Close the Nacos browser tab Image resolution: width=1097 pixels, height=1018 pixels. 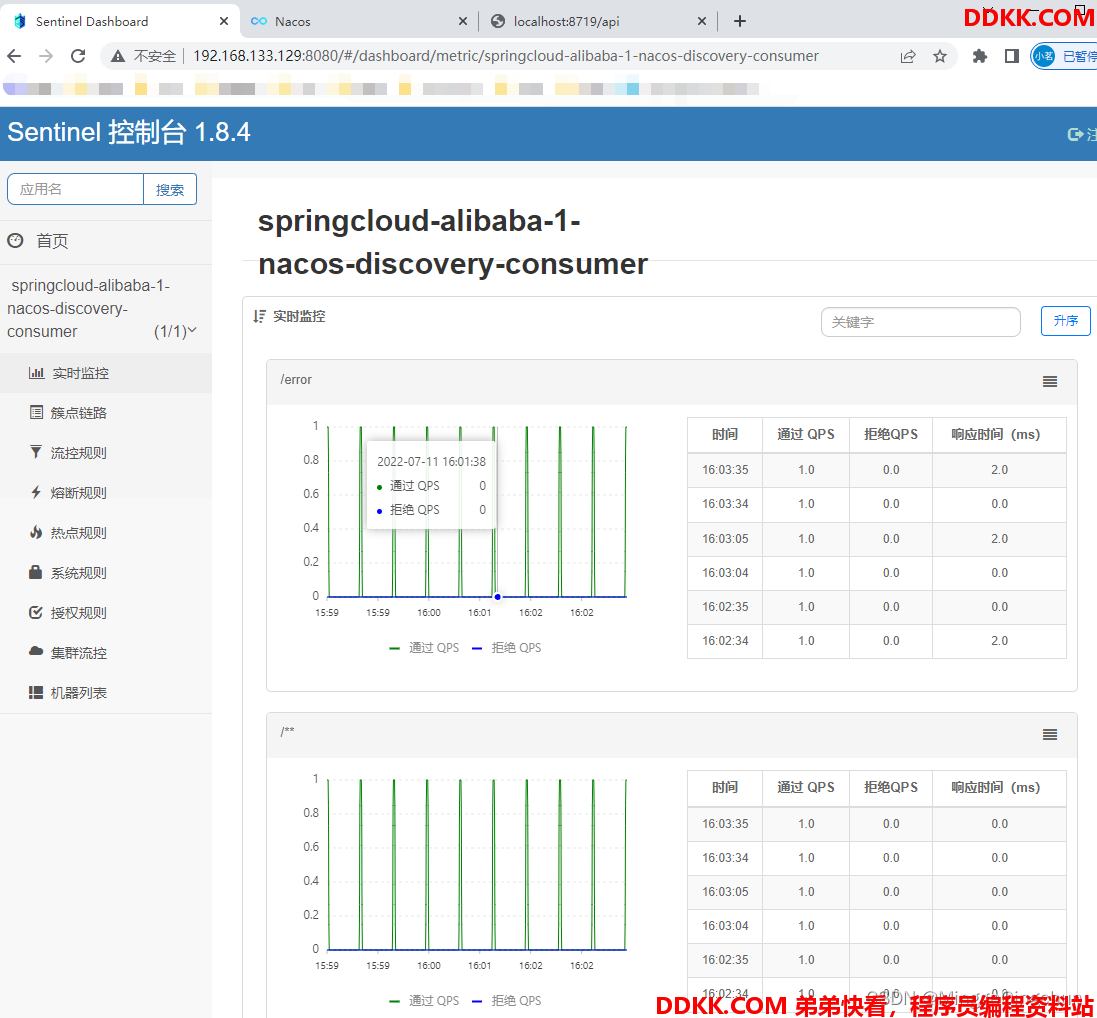tap(462, 22)
